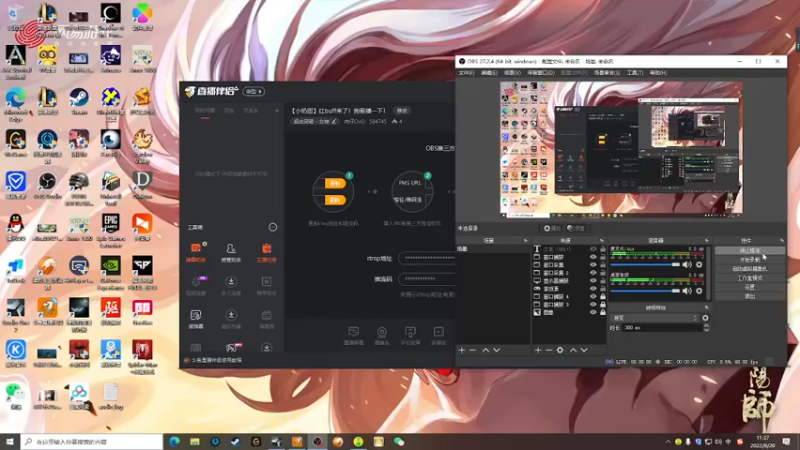Open File Explorer from the taskbar
This screenshot has height=450, width=800.
coord(195,442)
